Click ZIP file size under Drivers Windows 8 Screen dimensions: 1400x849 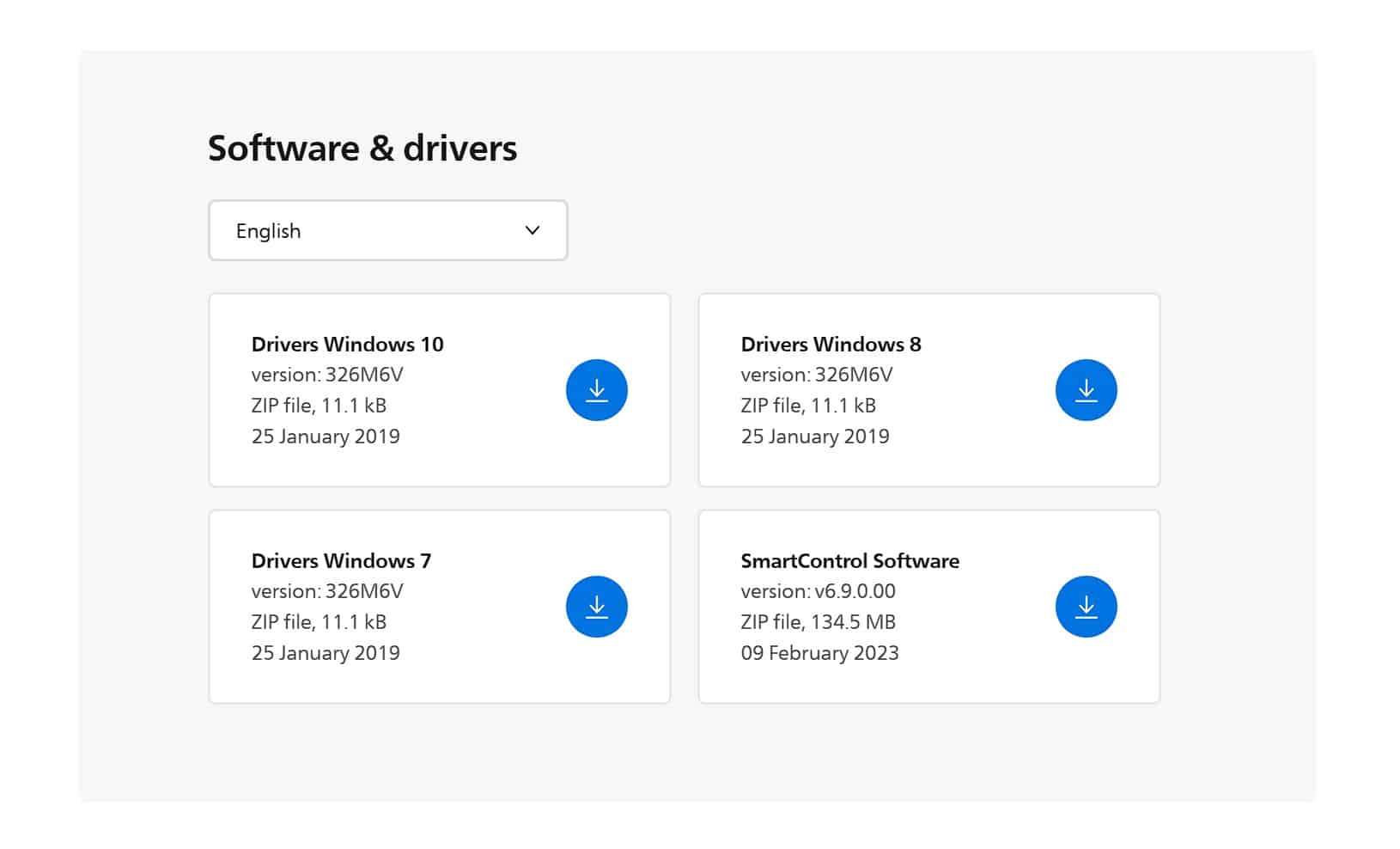[x=807, y=406]
